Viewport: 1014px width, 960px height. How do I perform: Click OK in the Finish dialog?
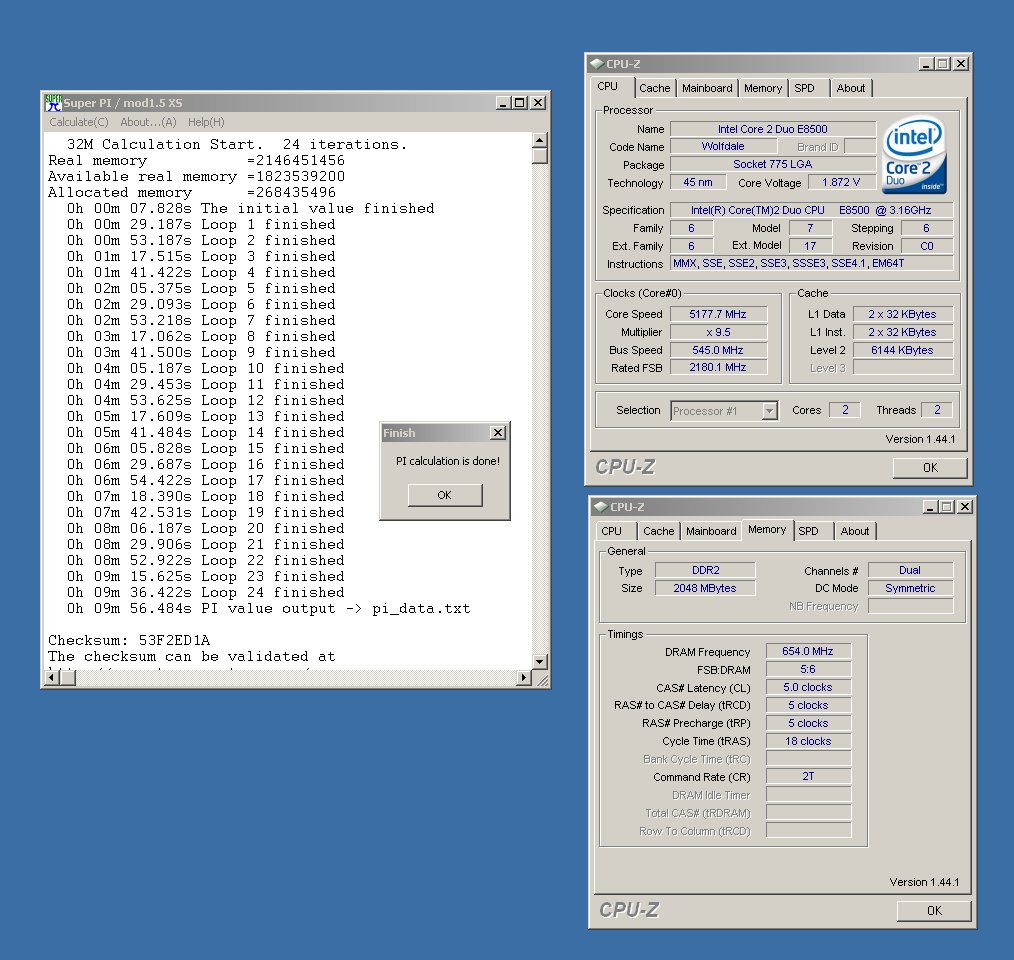pos(445,495)
